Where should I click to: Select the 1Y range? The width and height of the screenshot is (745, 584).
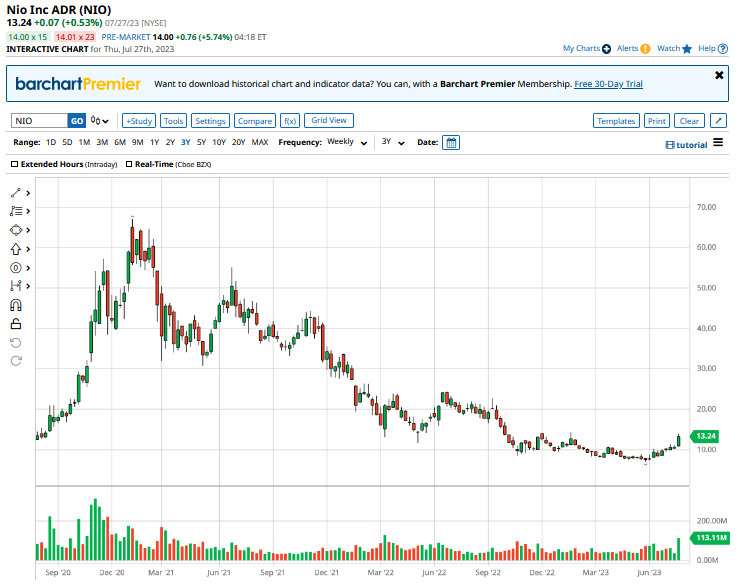(x=154, y=142)
